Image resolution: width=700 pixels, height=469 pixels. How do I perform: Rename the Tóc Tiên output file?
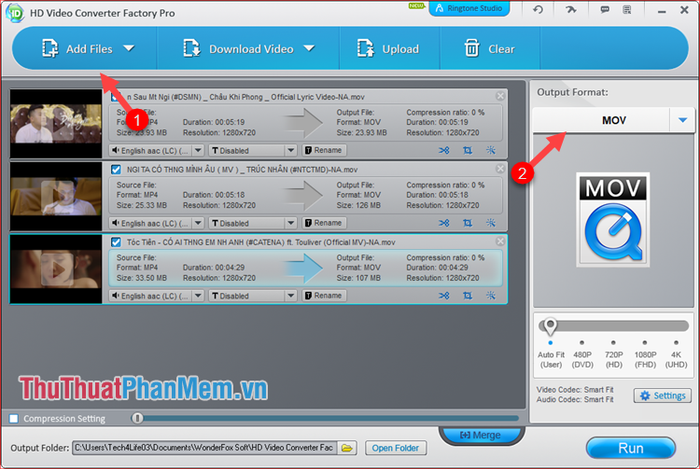tap(324, 296)
